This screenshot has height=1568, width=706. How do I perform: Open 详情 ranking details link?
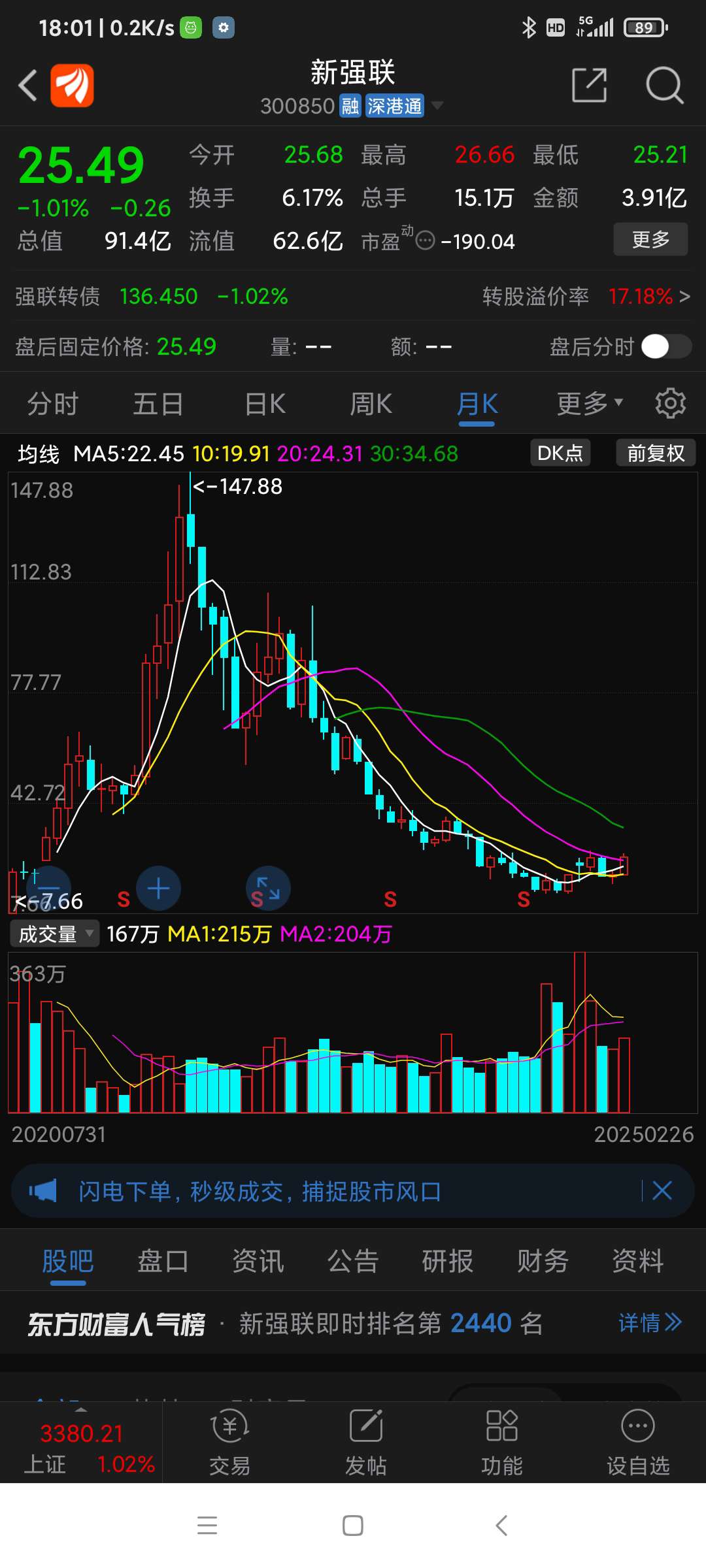tap(650, 1323)
